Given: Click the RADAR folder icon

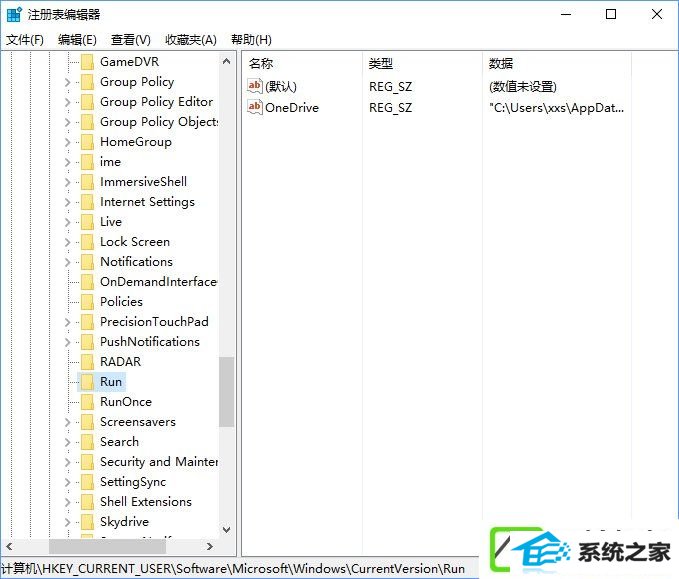Looking at the screenshot, I should click(87, 362).
